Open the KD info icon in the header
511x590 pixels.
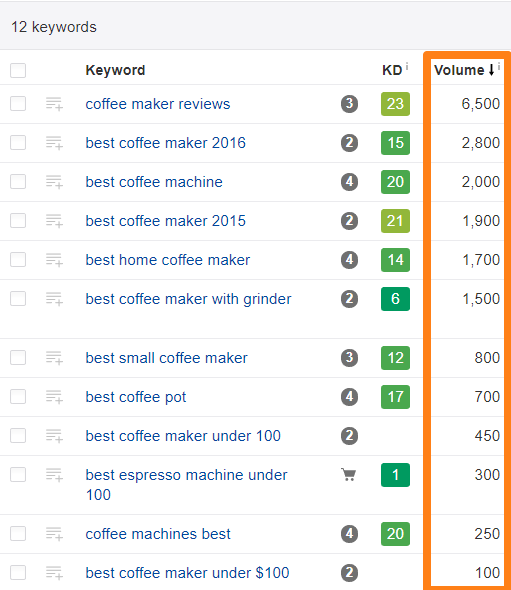pos(407,66)
